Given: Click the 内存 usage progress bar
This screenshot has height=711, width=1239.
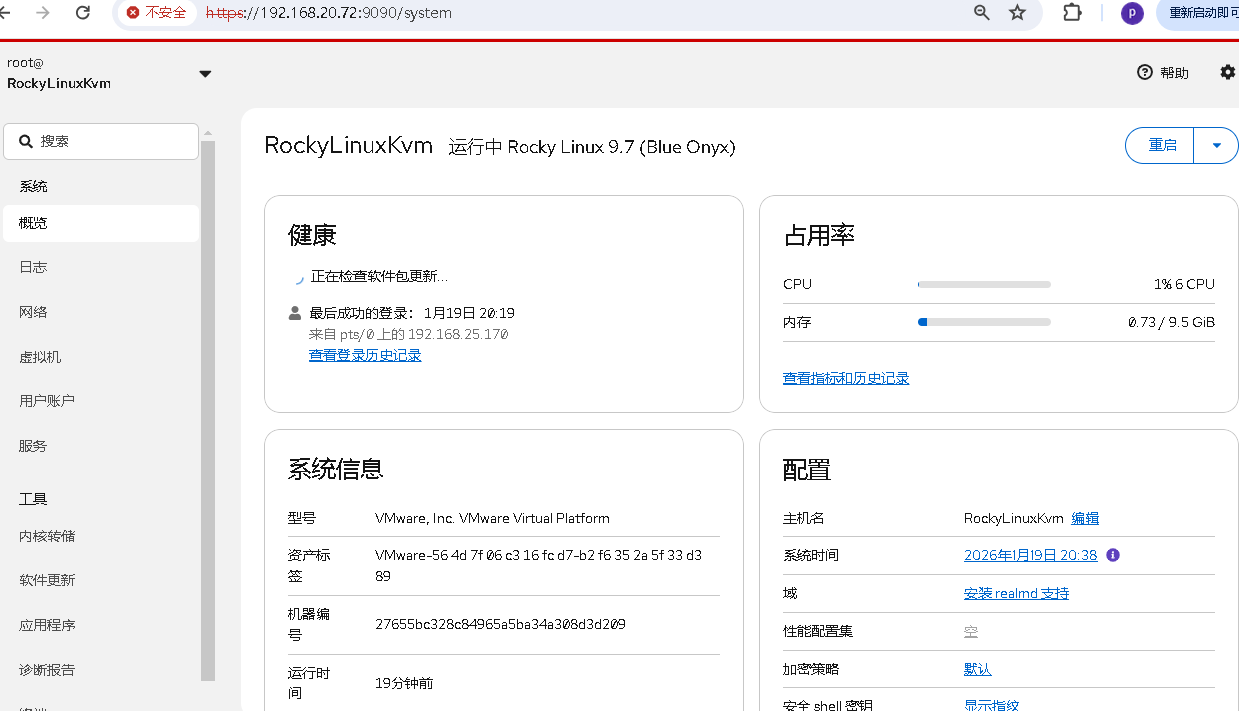Looking at the screenshot, I should 984,322.
